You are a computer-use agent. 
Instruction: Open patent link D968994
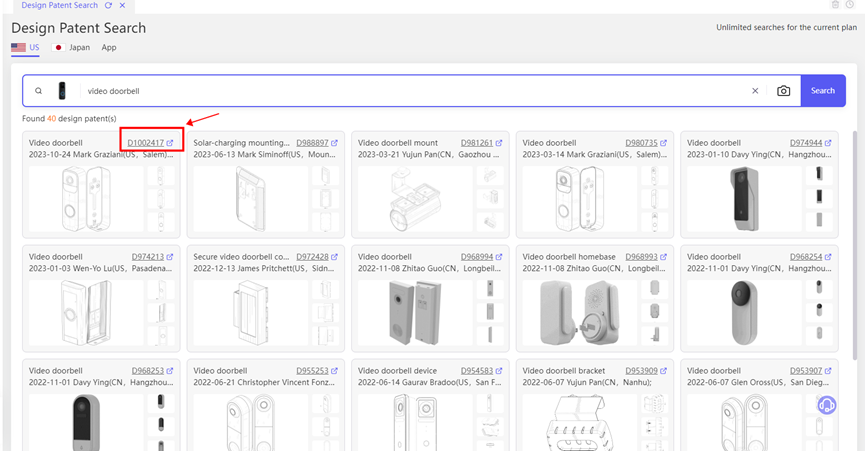(x=478, y=257)
